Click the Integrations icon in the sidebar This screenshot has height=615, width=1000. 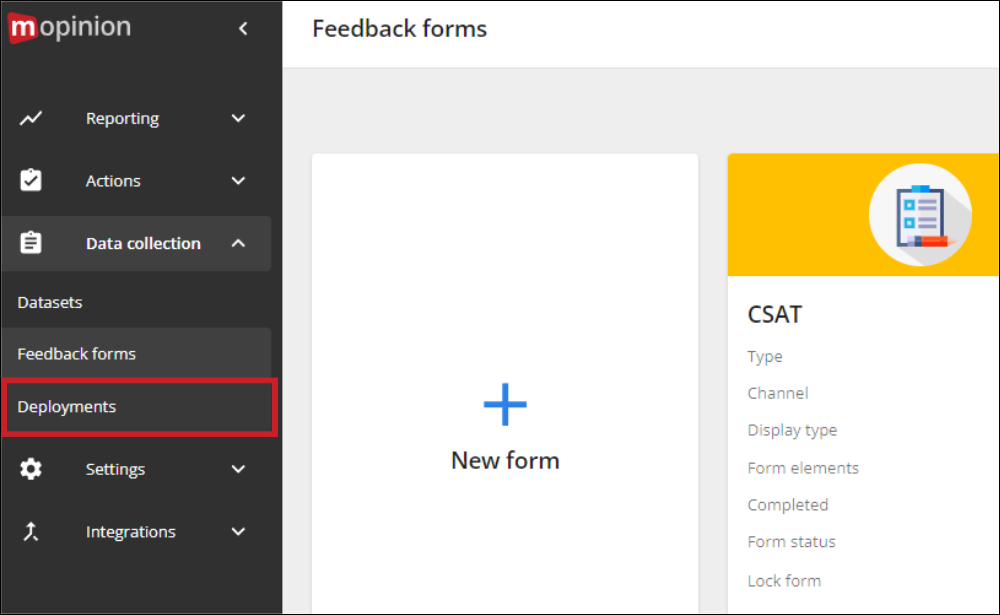[30, 531]
